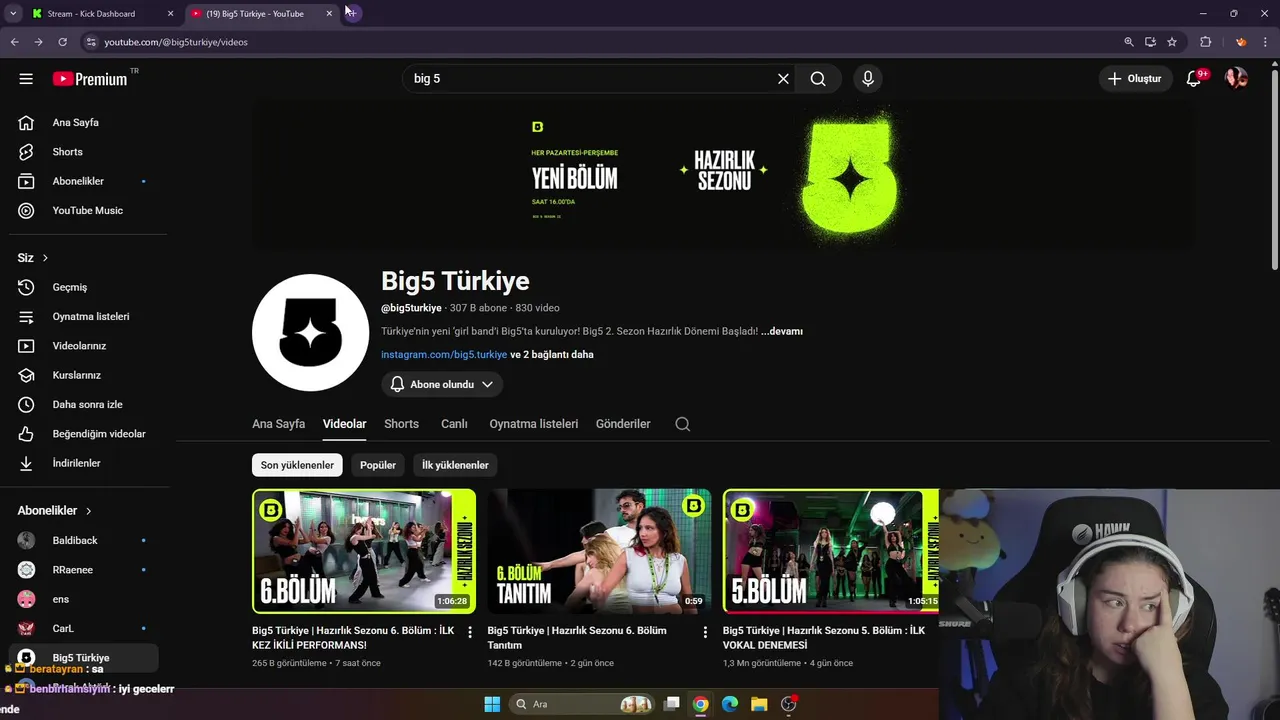1280x720 pixels.
Task: Click the Windows taskbar Ara search box
Action: [x=582, y=704]
